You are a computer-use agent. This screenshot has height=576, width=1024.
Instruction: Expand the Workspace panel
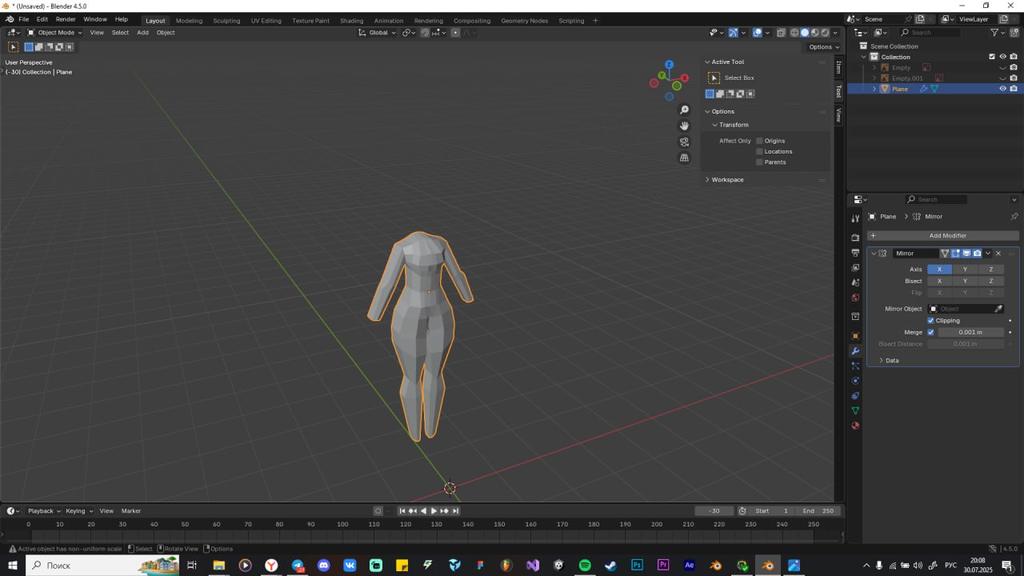click(x=727, y=180)
